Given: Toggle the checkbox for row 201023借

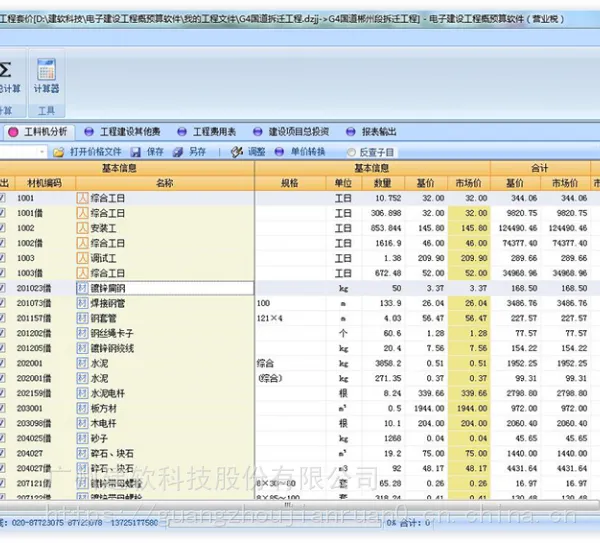Looking at the screenshot, I should (2, 288).
